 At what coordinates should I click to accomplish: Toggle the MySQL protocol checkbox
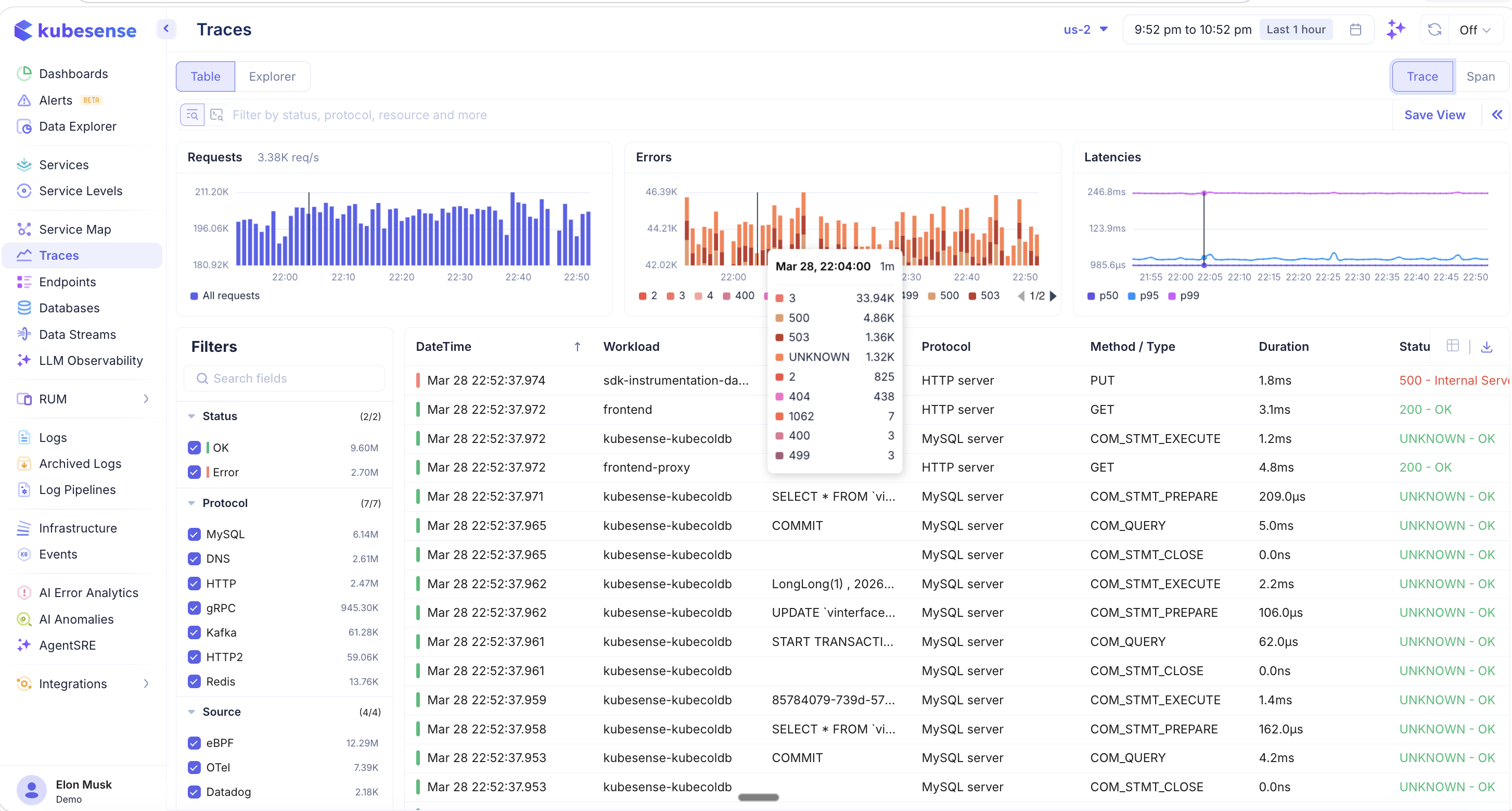(194, 534)
